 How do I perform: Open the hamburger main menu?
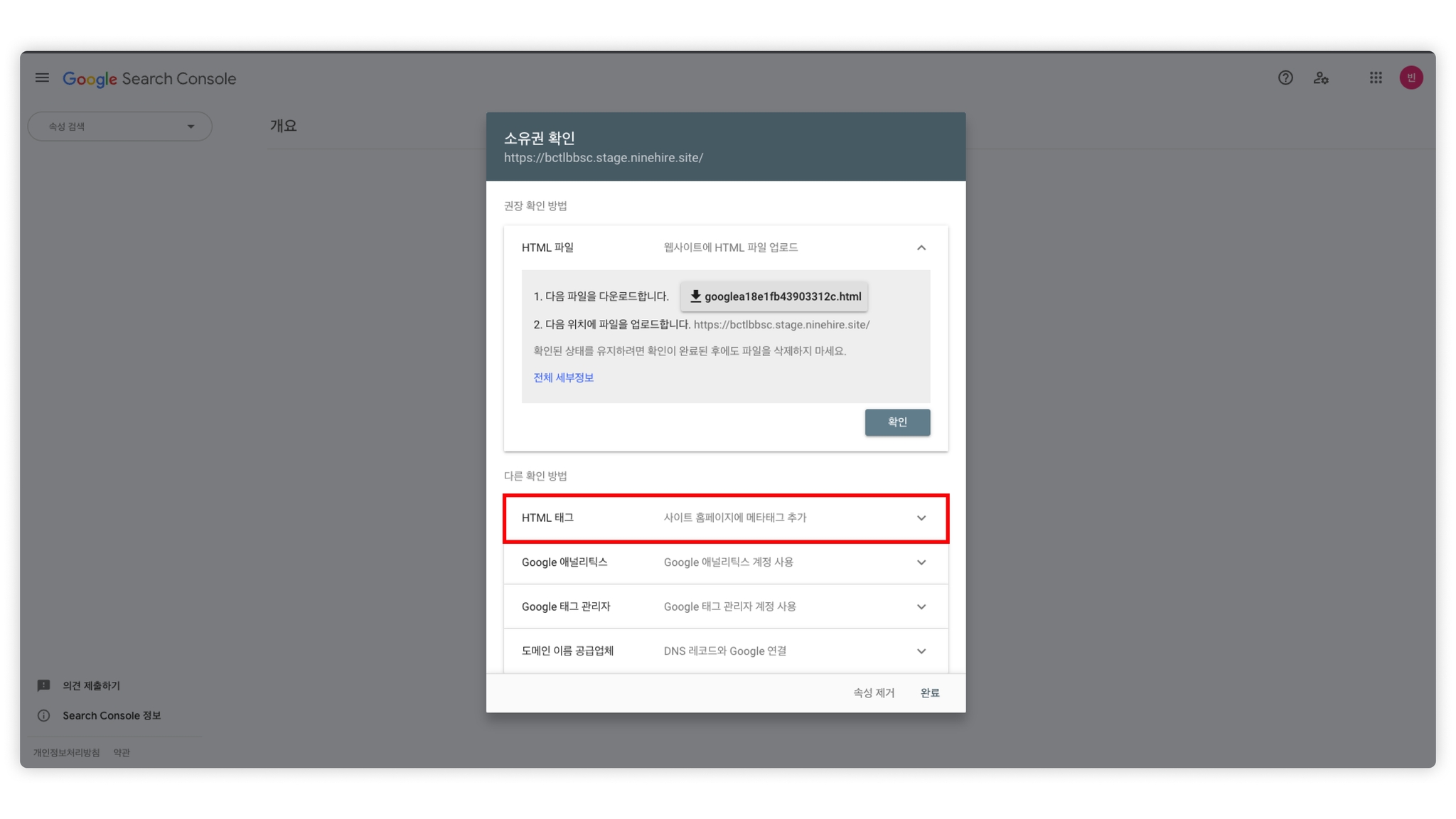(x=42, y=77)
